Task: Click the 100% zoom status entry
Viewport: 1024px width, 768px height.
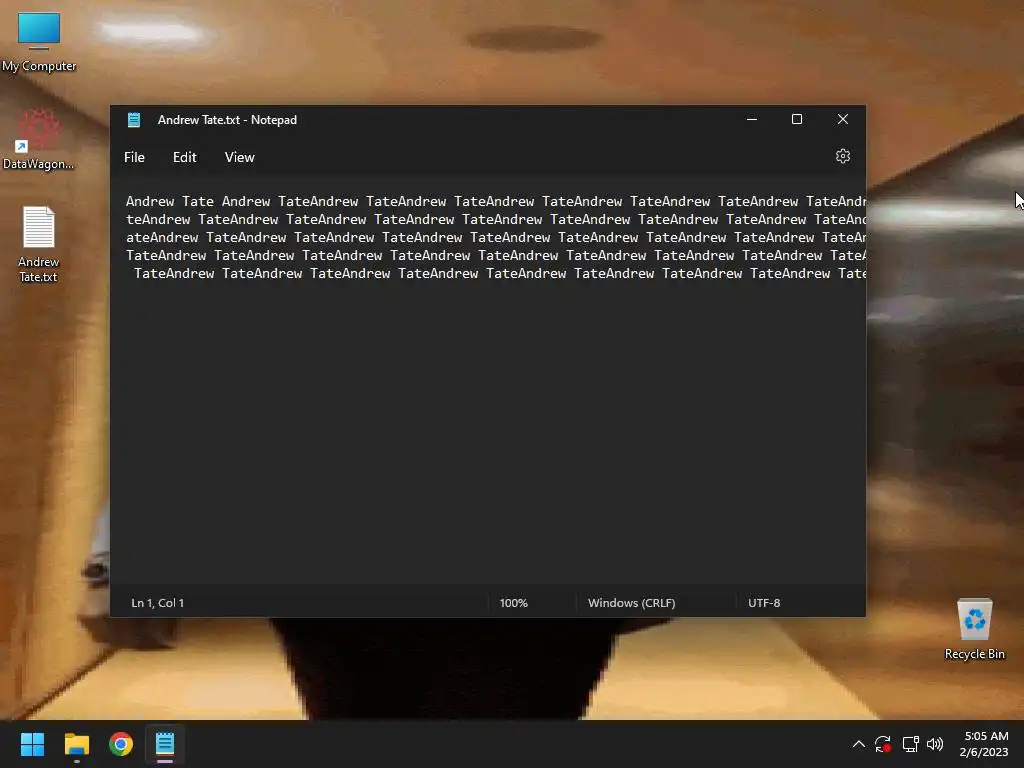Action: click(513, 603)
